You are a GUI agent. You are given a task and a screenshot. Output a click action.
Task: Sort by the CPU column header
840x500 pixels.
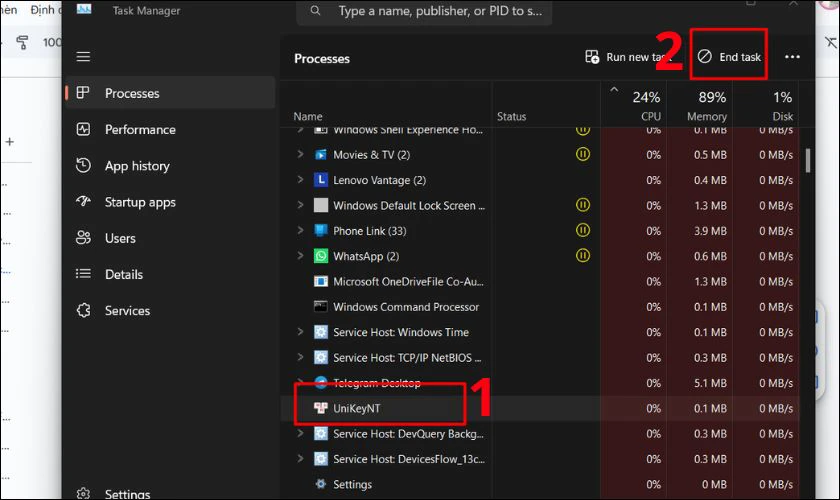click(x=634, y=105)
